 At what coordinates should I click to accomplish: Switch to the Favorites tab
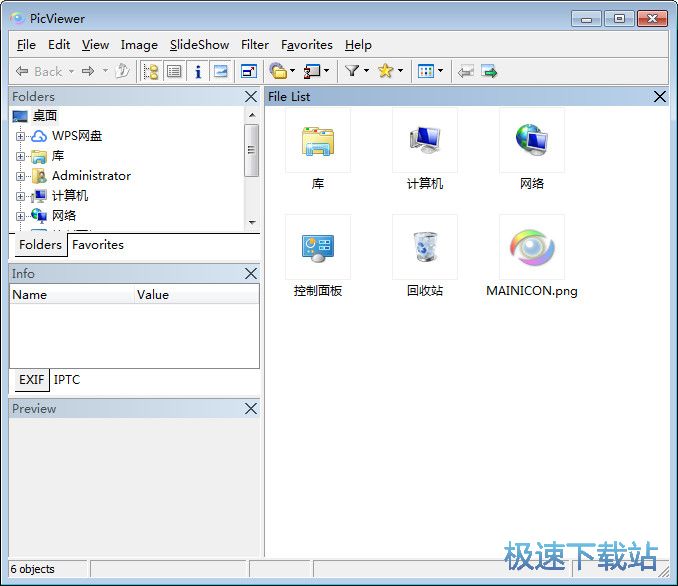[x=98, y=245]
